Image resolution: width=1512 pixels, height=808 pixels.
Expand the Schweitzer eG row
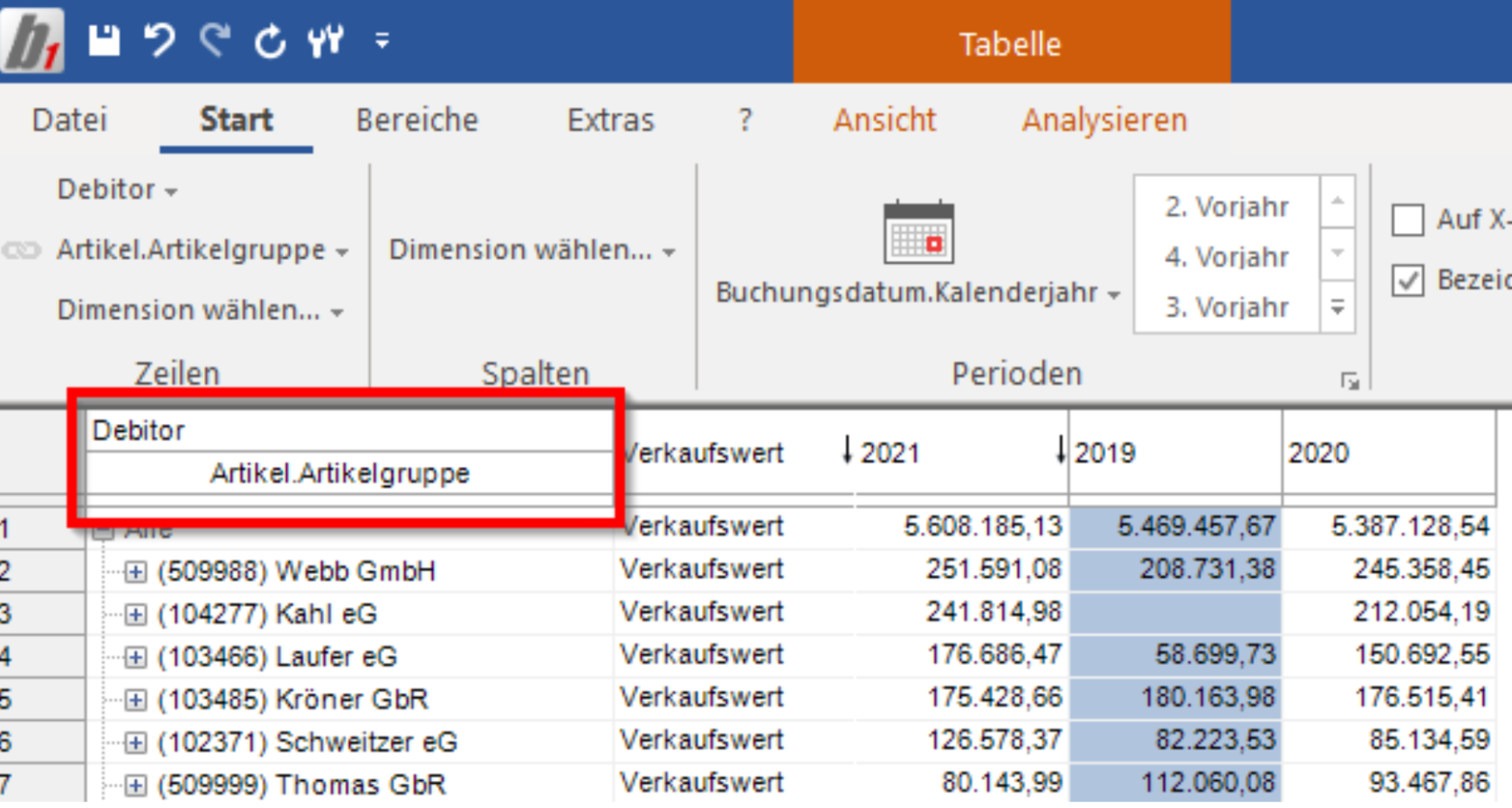coord(135,743)
